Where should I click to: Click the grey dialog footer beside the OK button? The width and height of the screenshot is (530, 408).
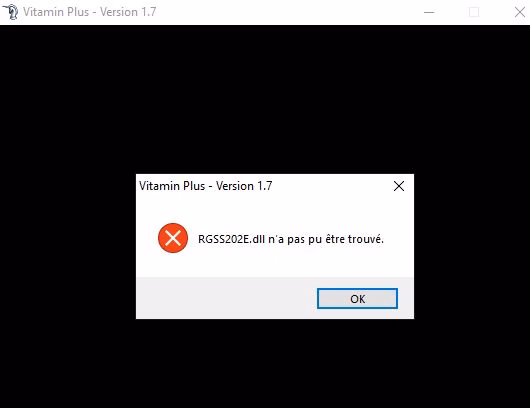226,298
